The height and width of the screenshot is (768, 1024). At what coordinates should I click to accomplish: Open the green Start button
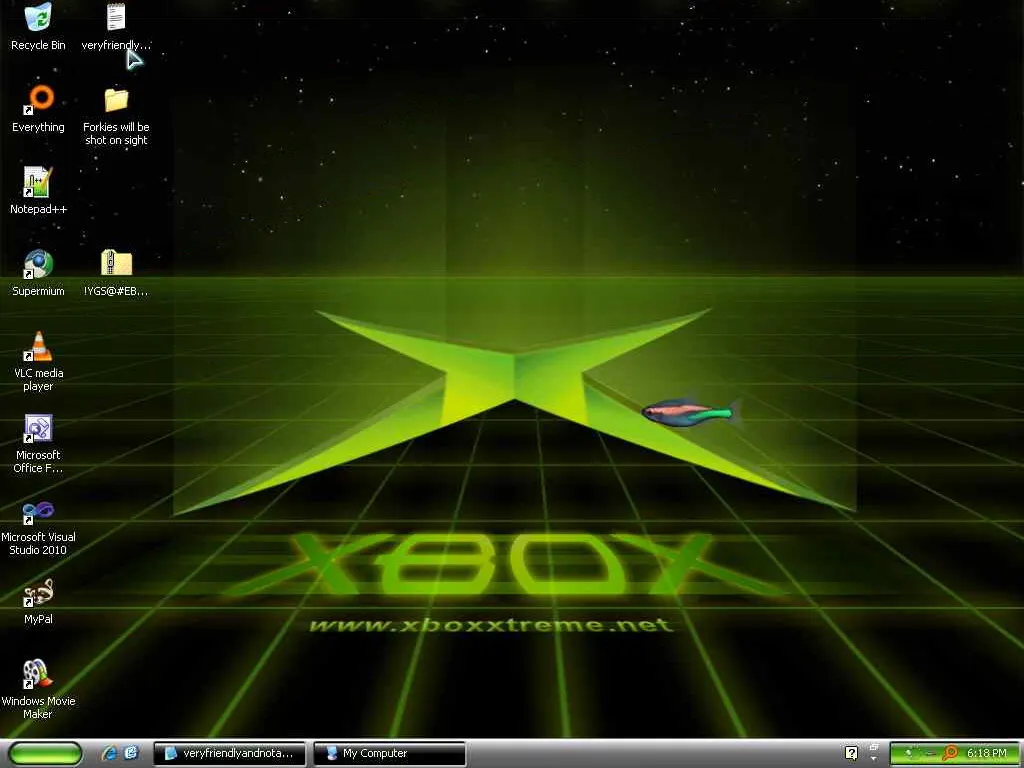[x=45, y=753]
